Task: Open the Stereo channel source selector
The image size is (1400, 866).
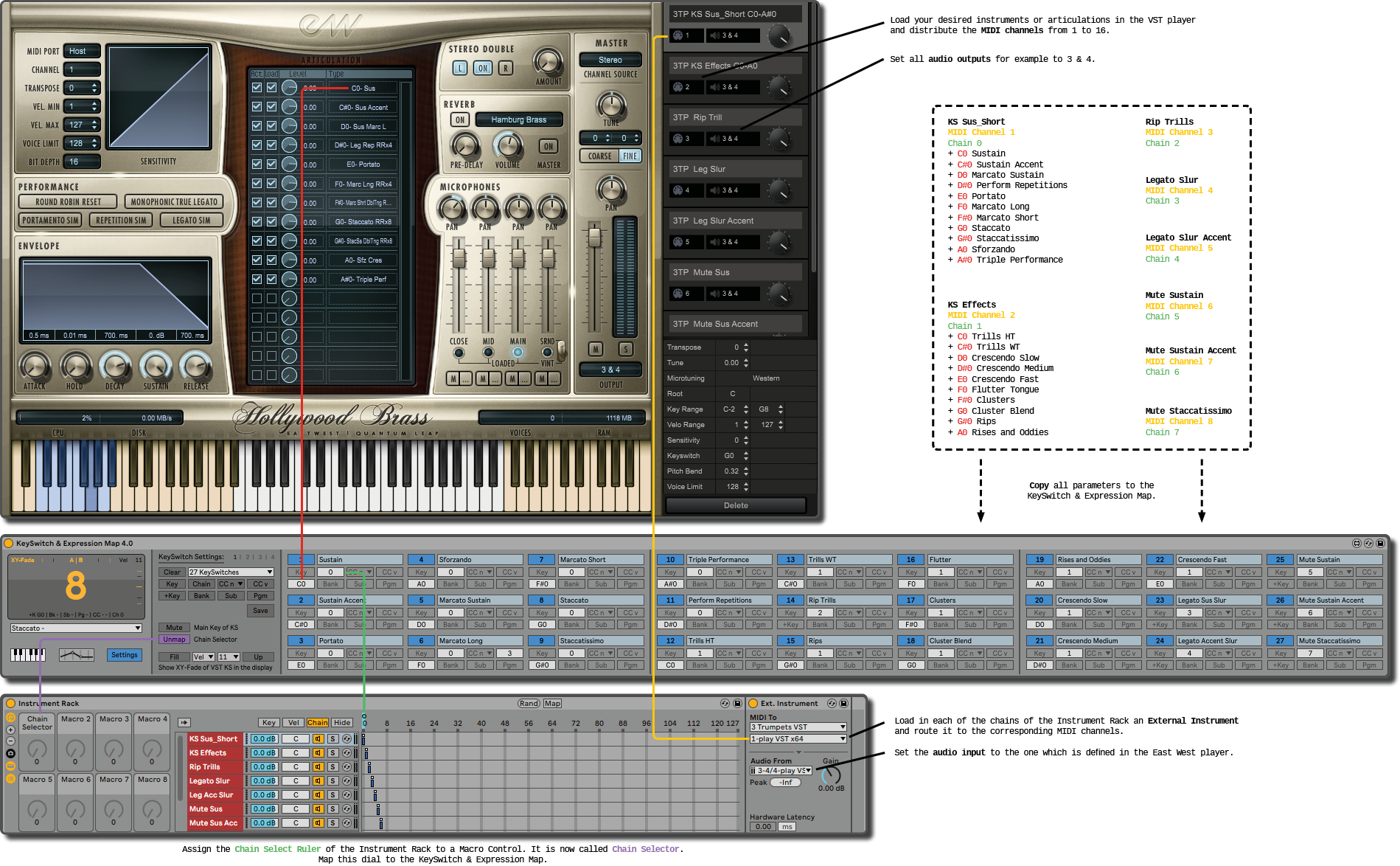Action: 610,60
